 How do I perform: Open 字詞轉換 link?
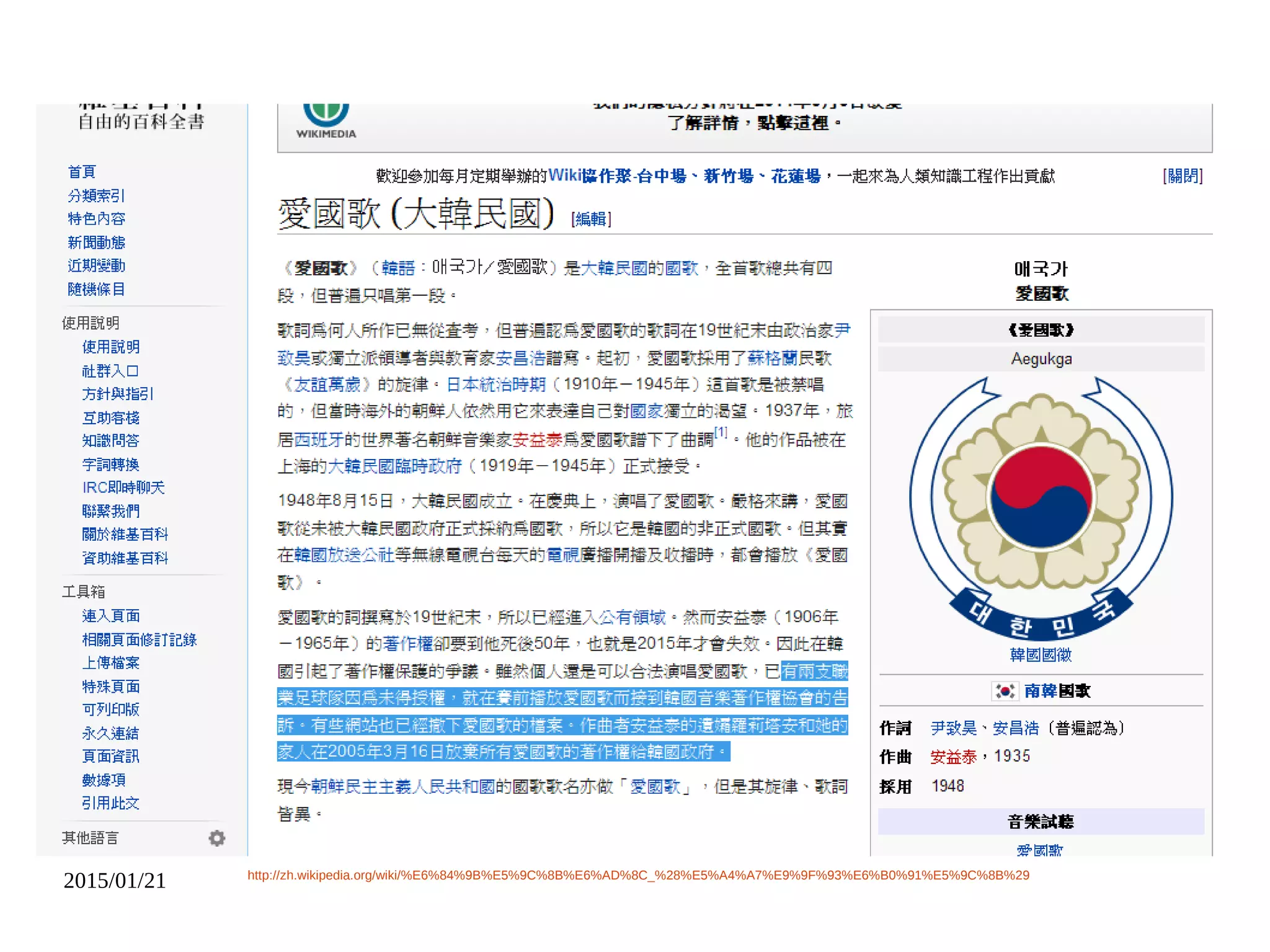[111, 464]
